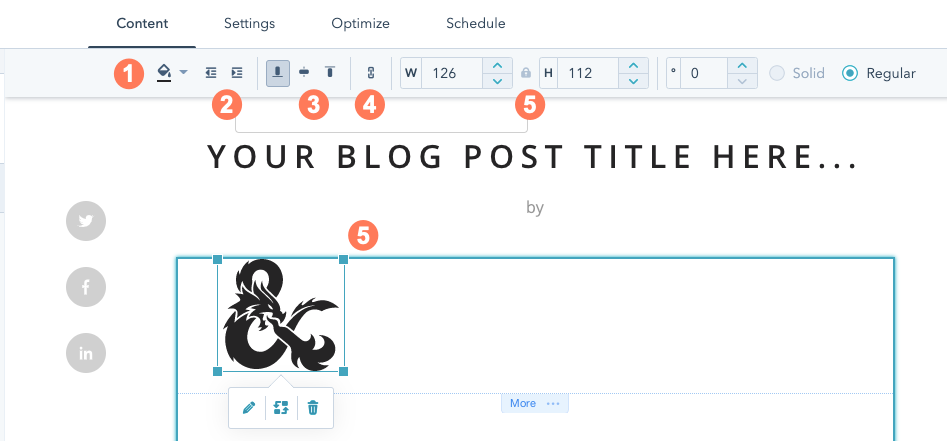Click the More divider button
The image size is (949, 441).
pos(535,403)
